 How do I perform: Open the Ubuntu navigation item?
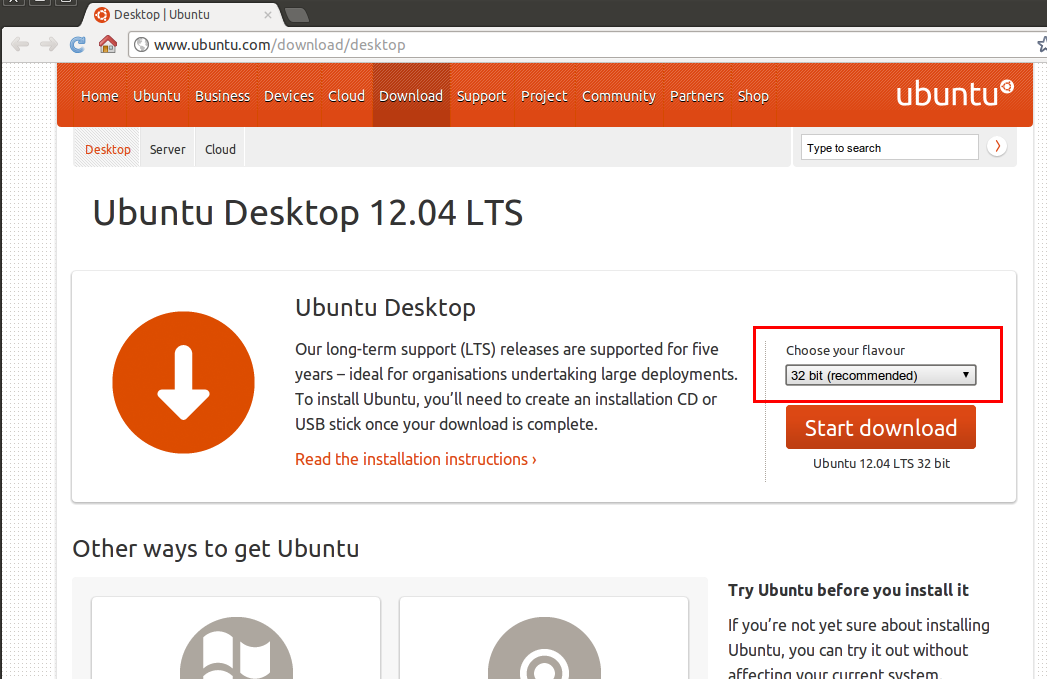pos(157,96)
